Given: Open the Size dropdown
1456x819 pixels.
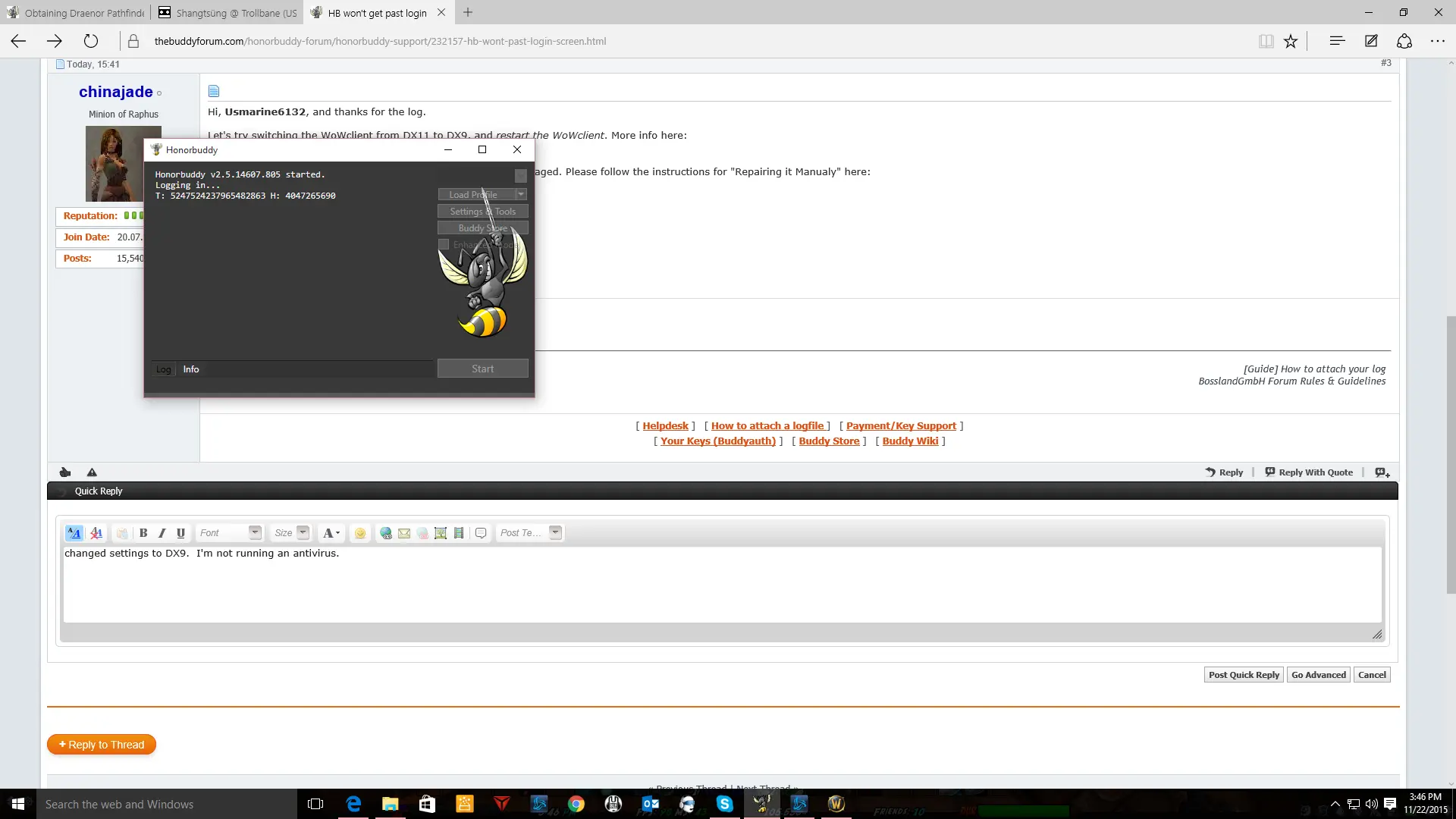Looking at the screenshot, I should point(291,533).
